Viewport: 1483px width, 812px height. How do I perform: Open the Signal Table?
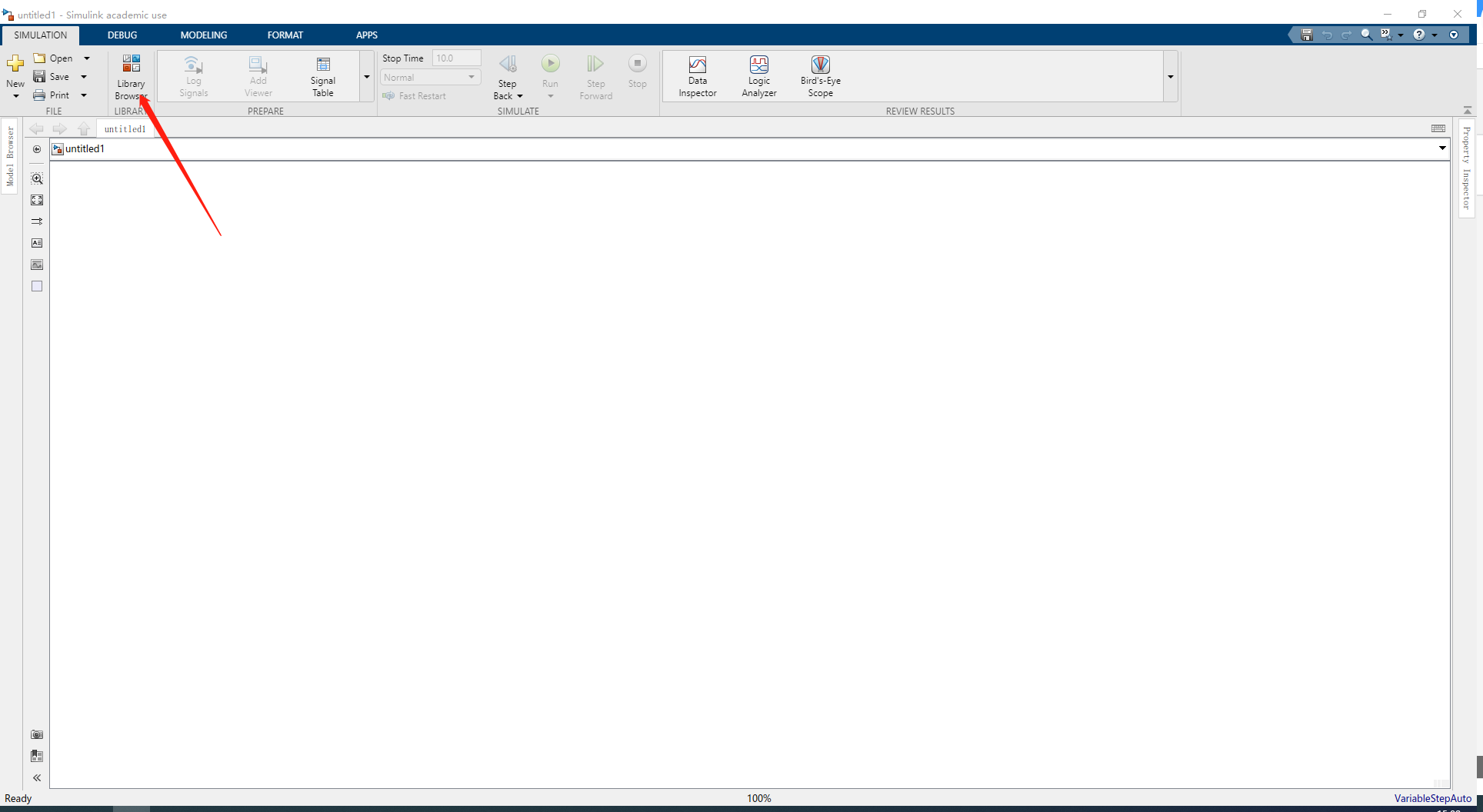(322, 75)
